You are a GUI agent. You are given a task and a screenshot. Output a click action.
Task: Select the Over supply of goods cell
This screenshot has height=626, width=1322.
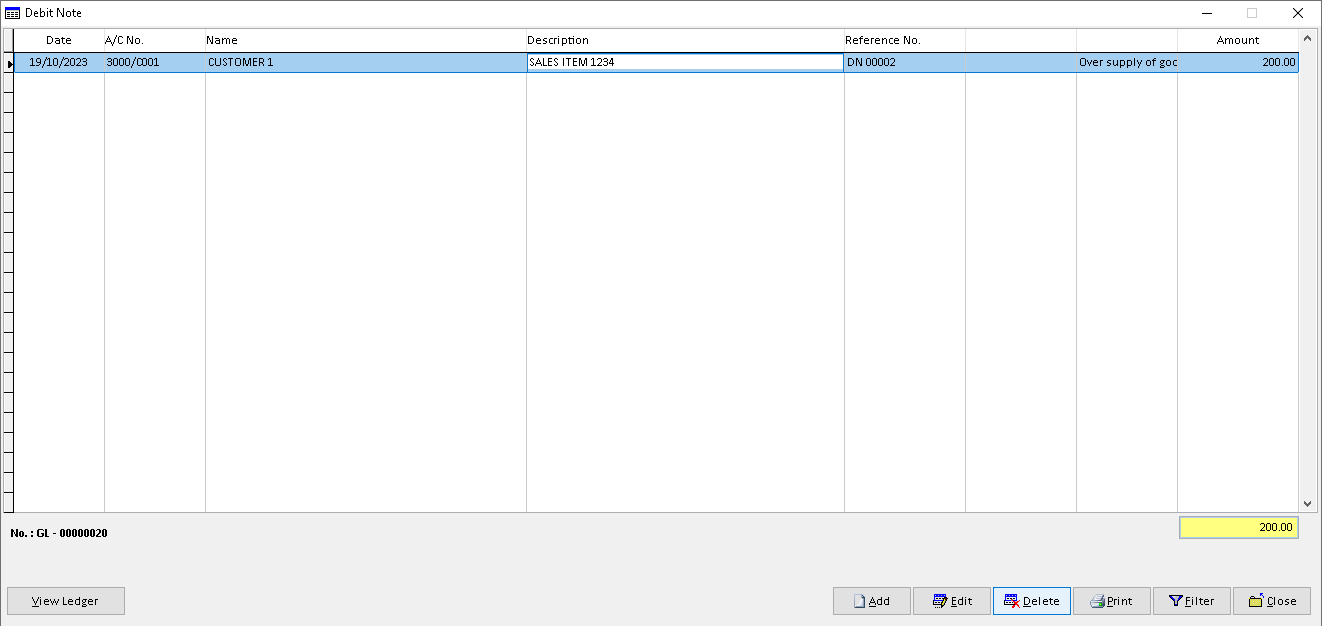[x=1127, y=62]
